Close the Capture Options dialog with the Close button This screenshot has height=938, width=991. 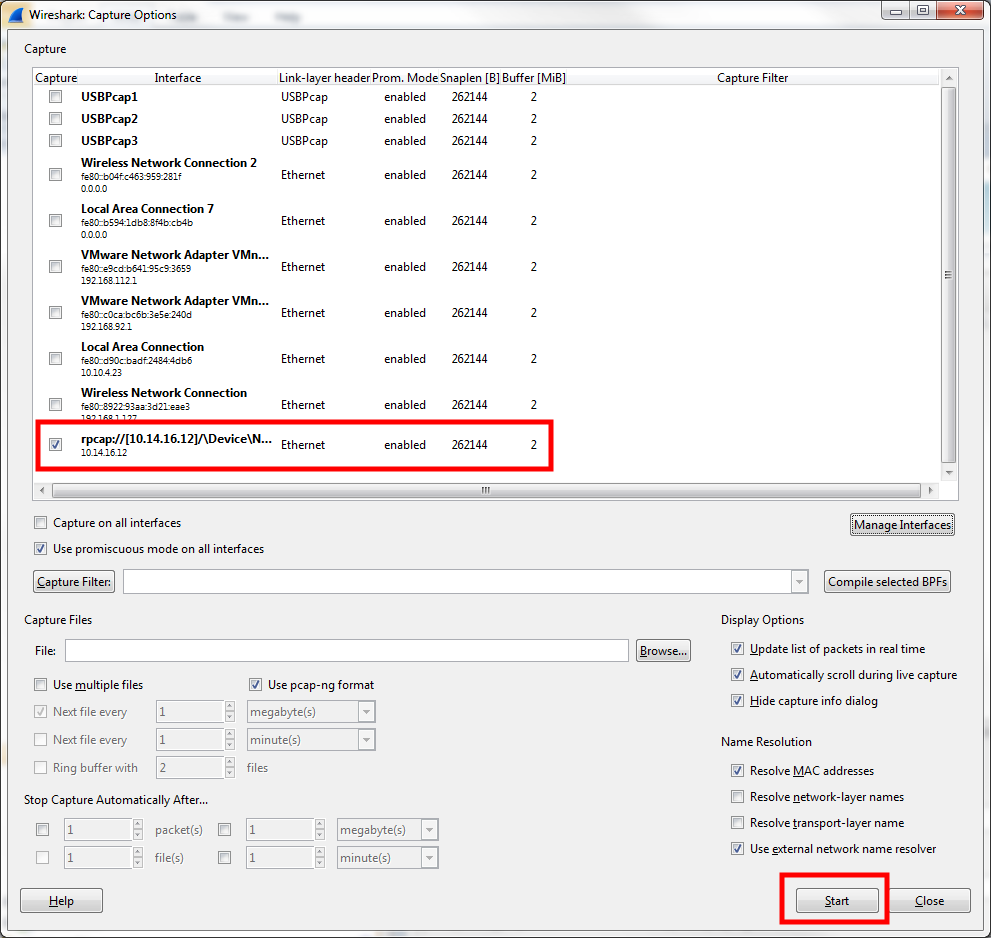tap(929, 901)
